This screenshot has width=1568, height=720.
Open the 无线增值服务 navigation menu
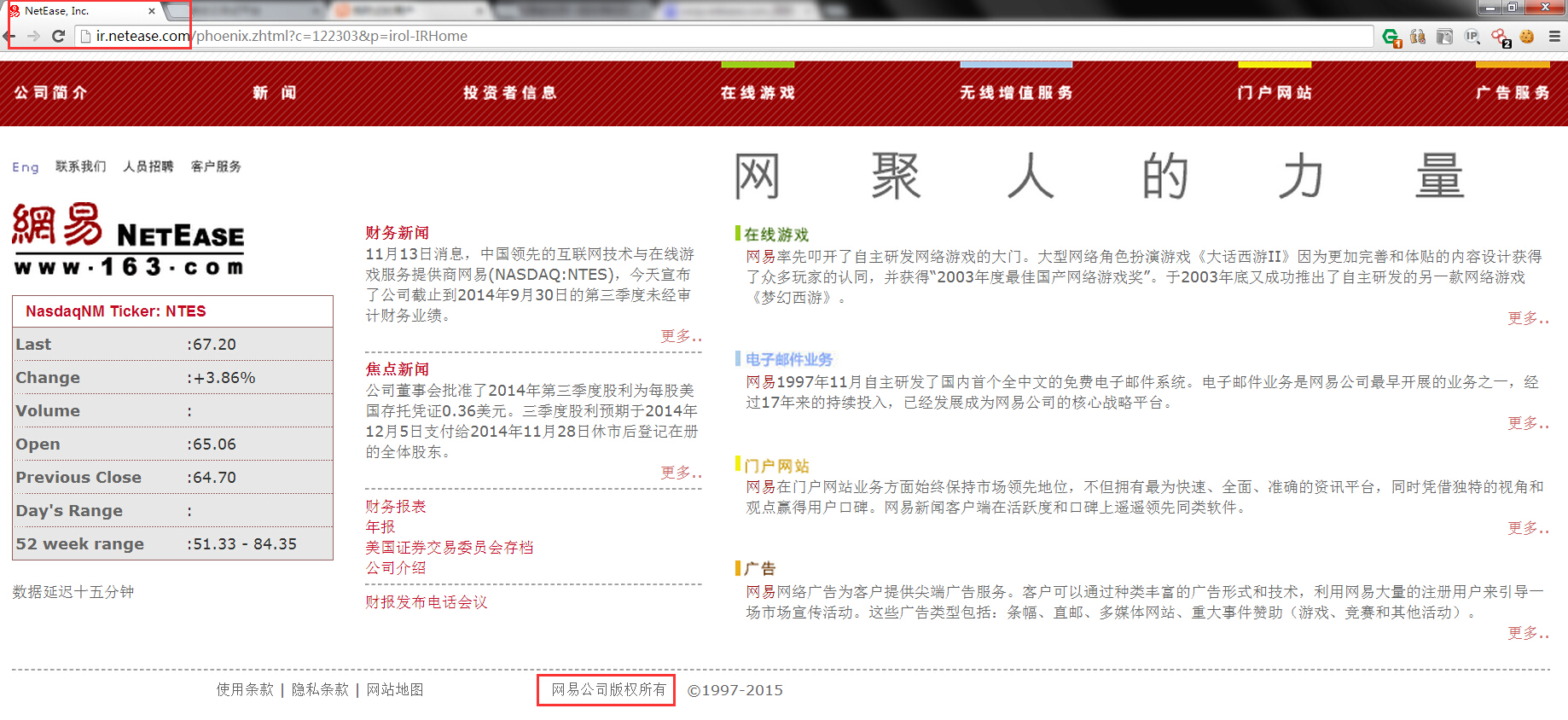pos(1016,92)
